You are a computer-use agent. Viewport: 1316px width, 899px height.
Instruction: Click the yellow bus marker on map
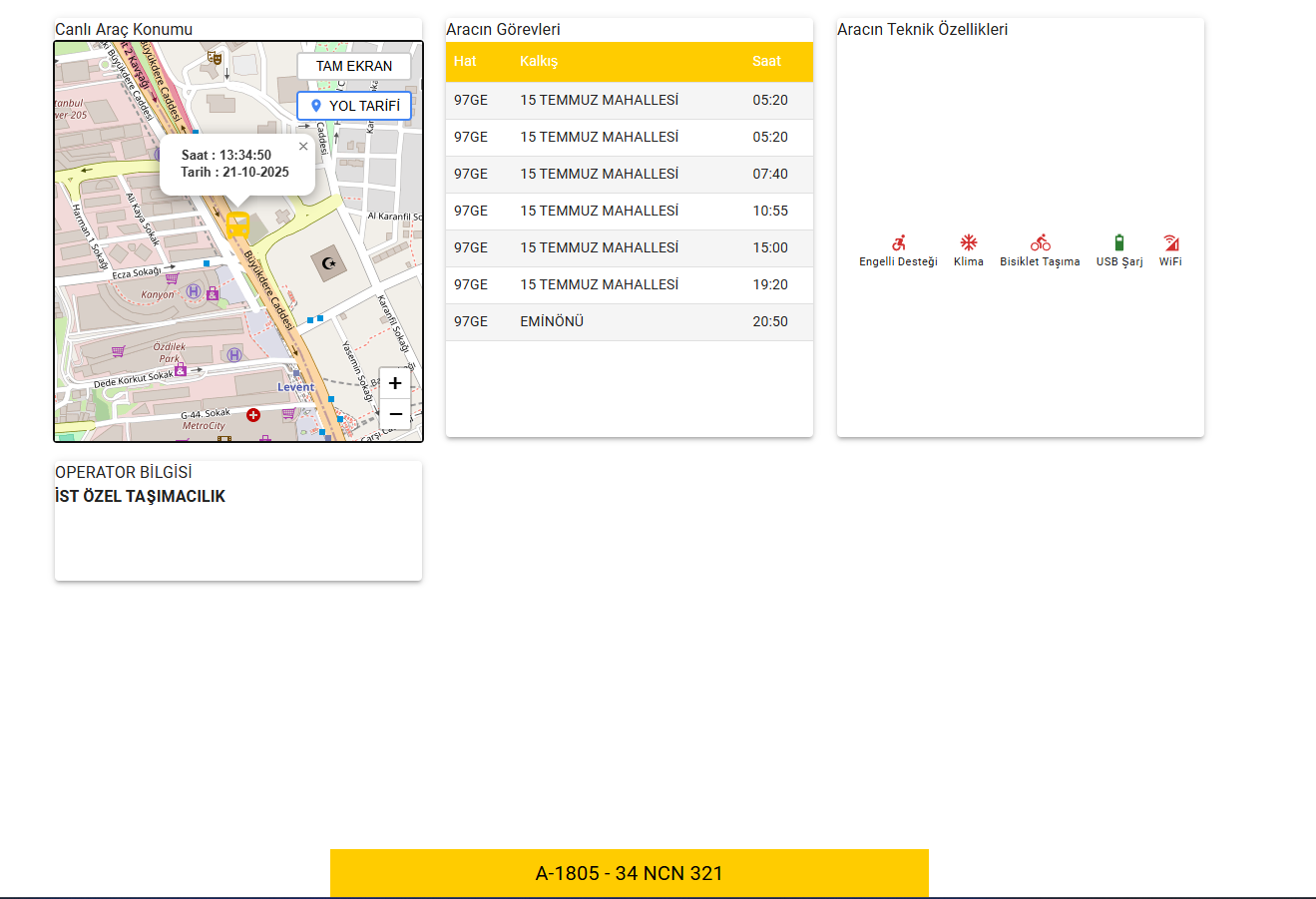click(237, 225)
